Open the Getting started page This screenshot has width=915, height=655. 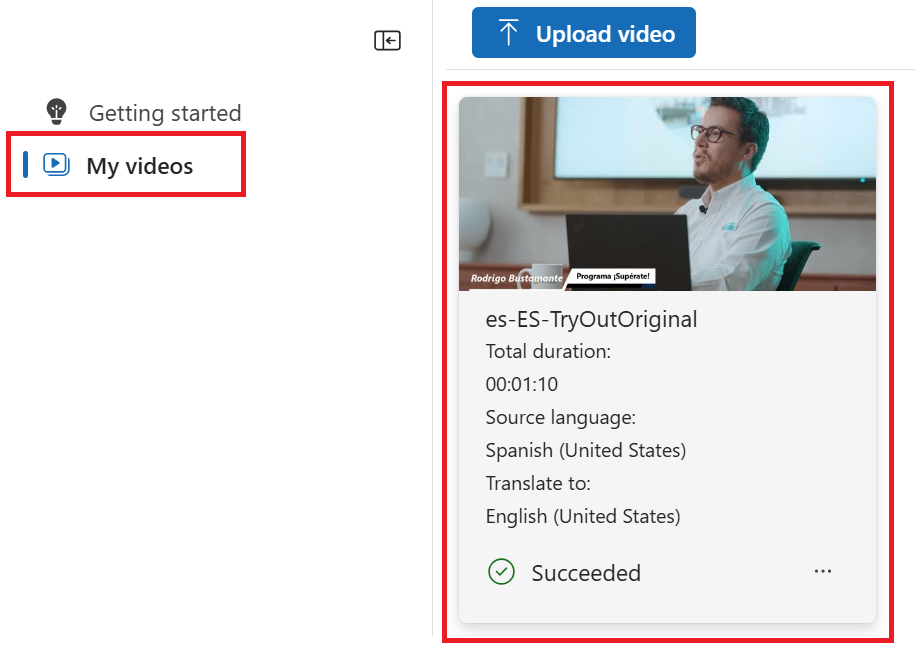click(164, 112)
